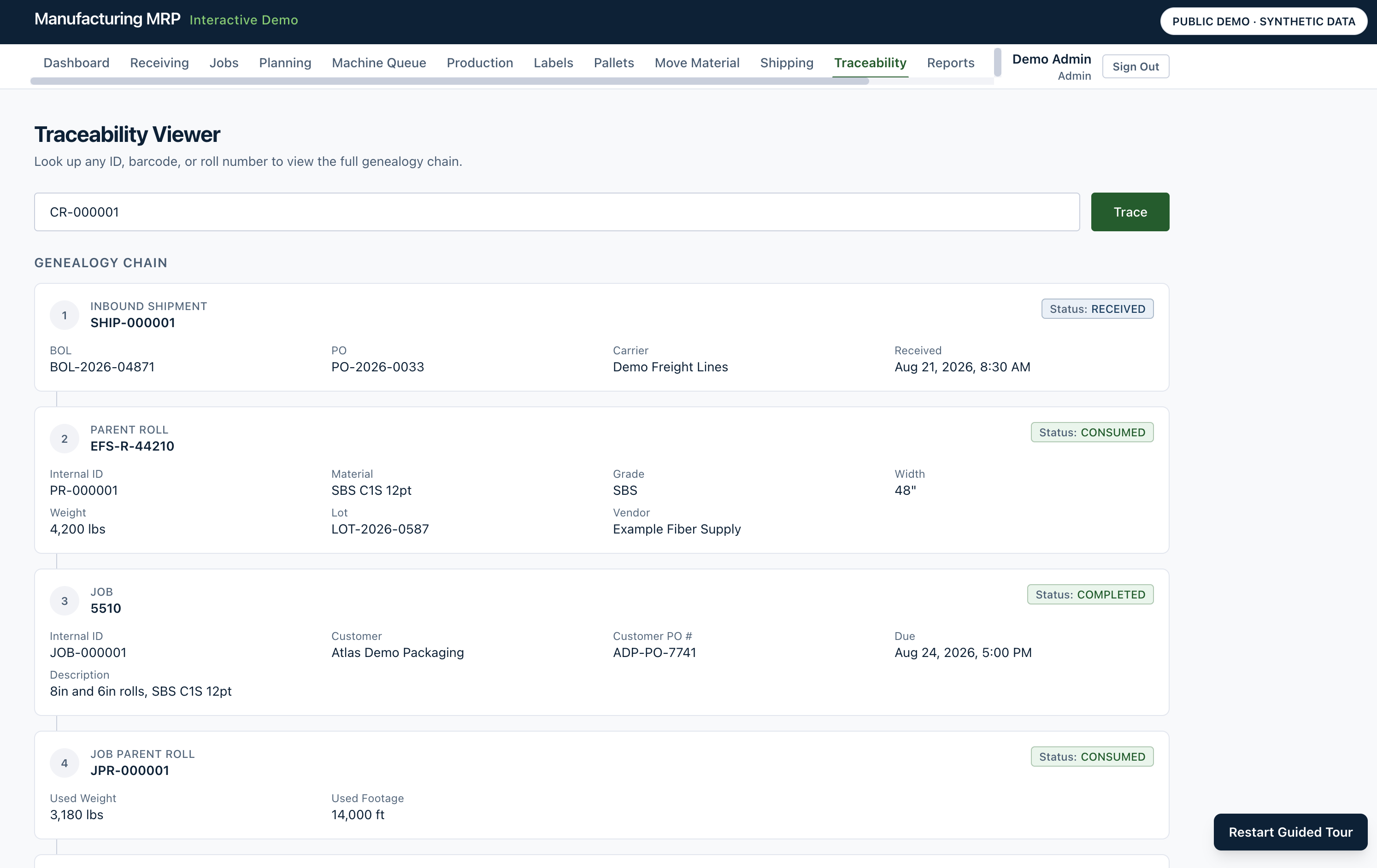The image size is (1377, 868).
Task: Click the green Trace button
Action: click(x=1130, y=212)
